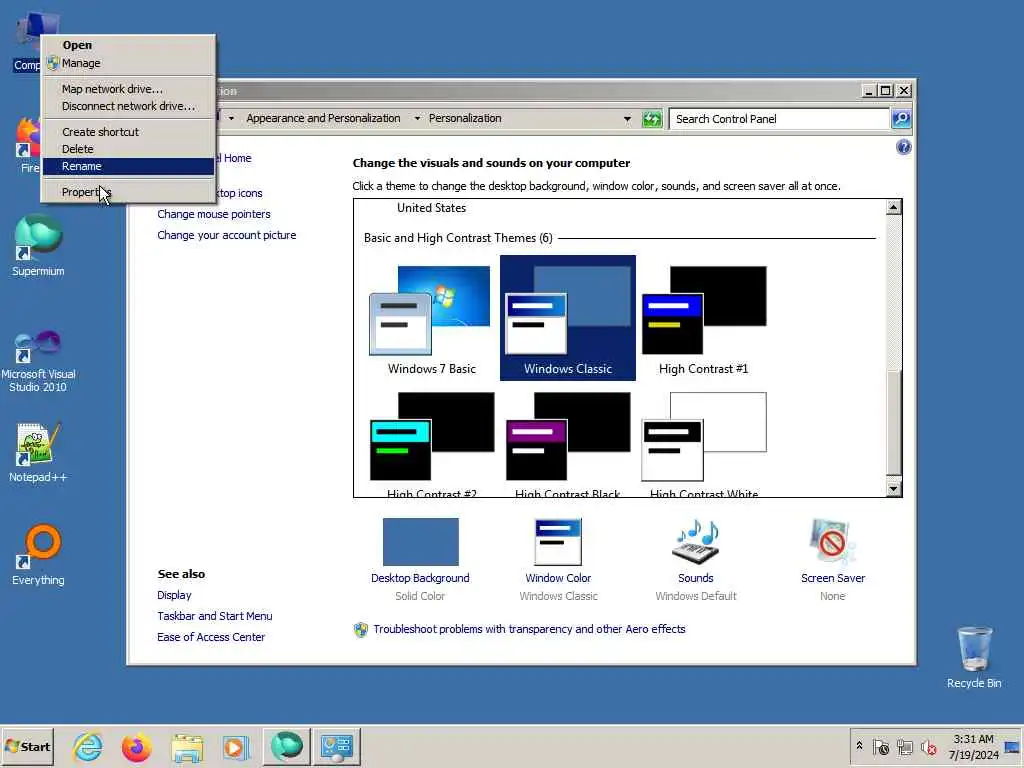Choose Delete from context menu
Viewport: 1024px width, 768px height.
[129, 149]
